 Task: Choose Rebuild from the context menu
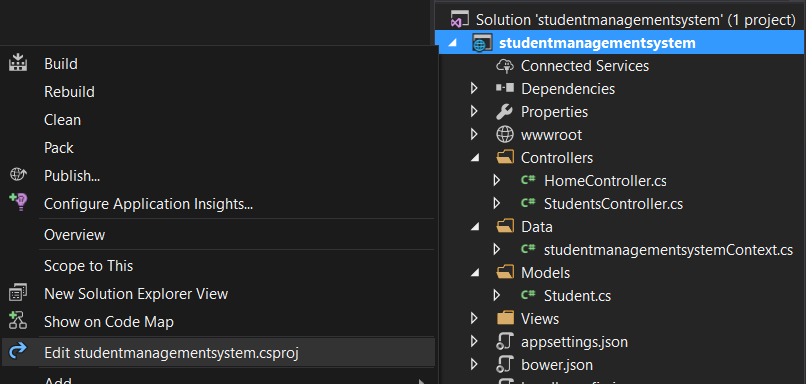(x=69, y=92)
